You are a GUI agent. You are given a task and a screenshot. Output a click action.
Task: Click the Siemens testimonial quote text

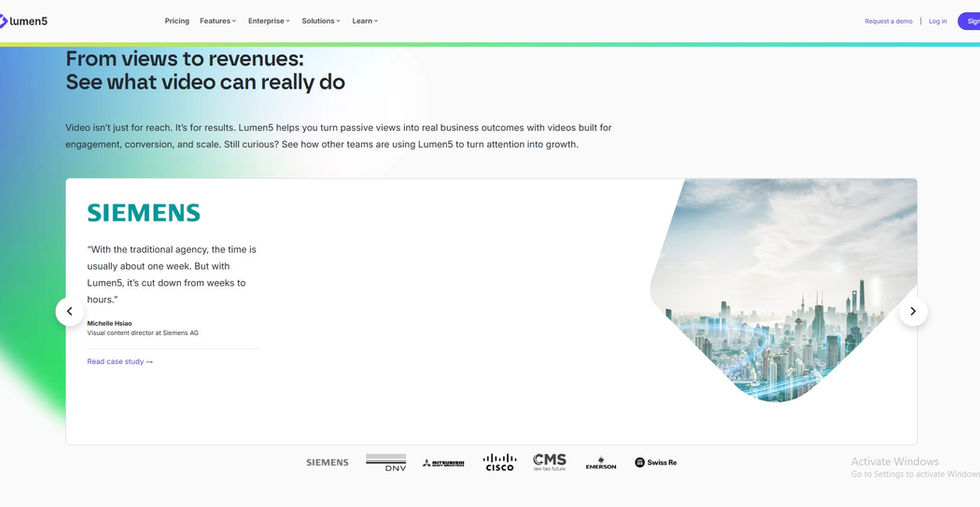(x=172, y=274)
